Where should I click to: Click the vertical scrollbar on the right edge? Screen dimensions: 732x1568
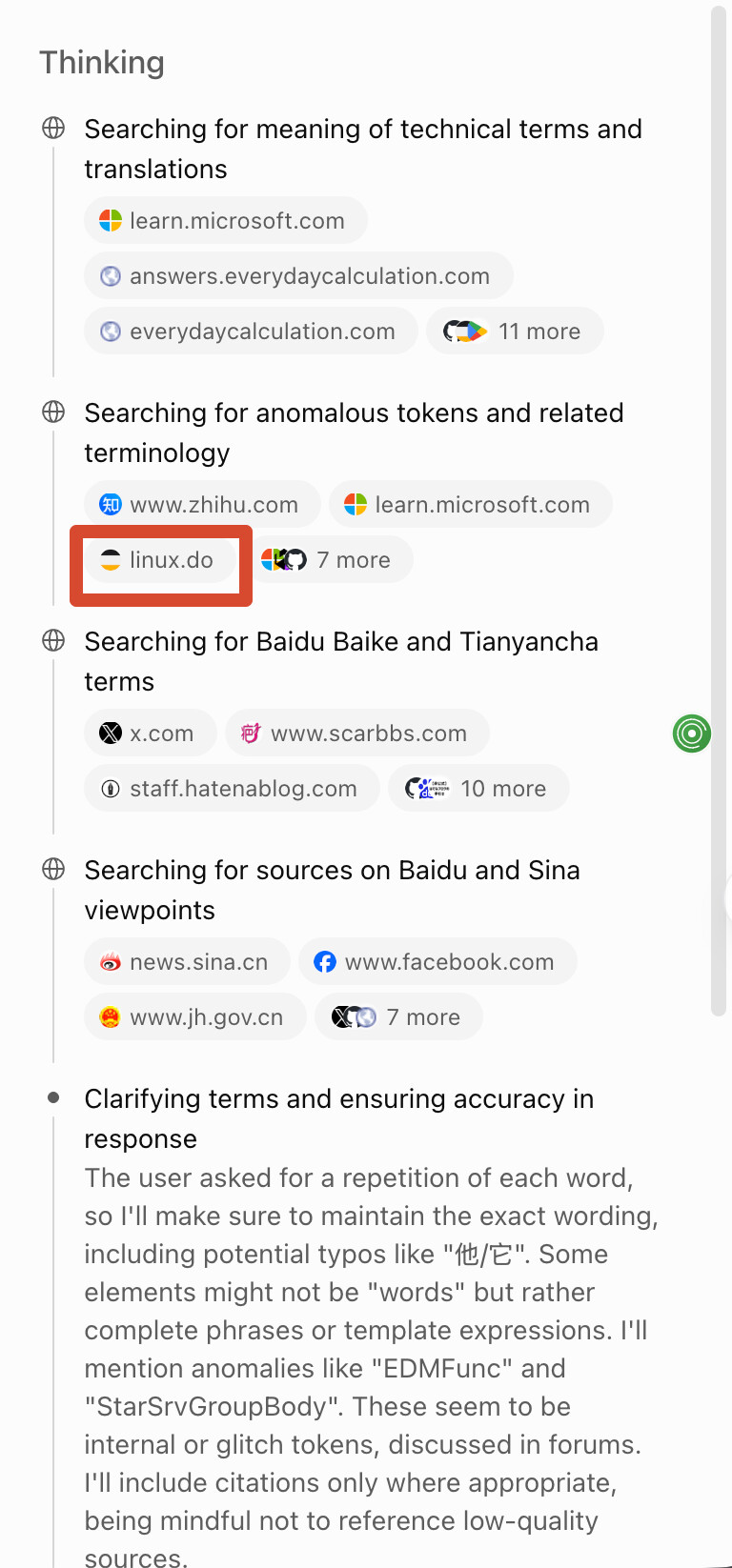coord(719,512)
